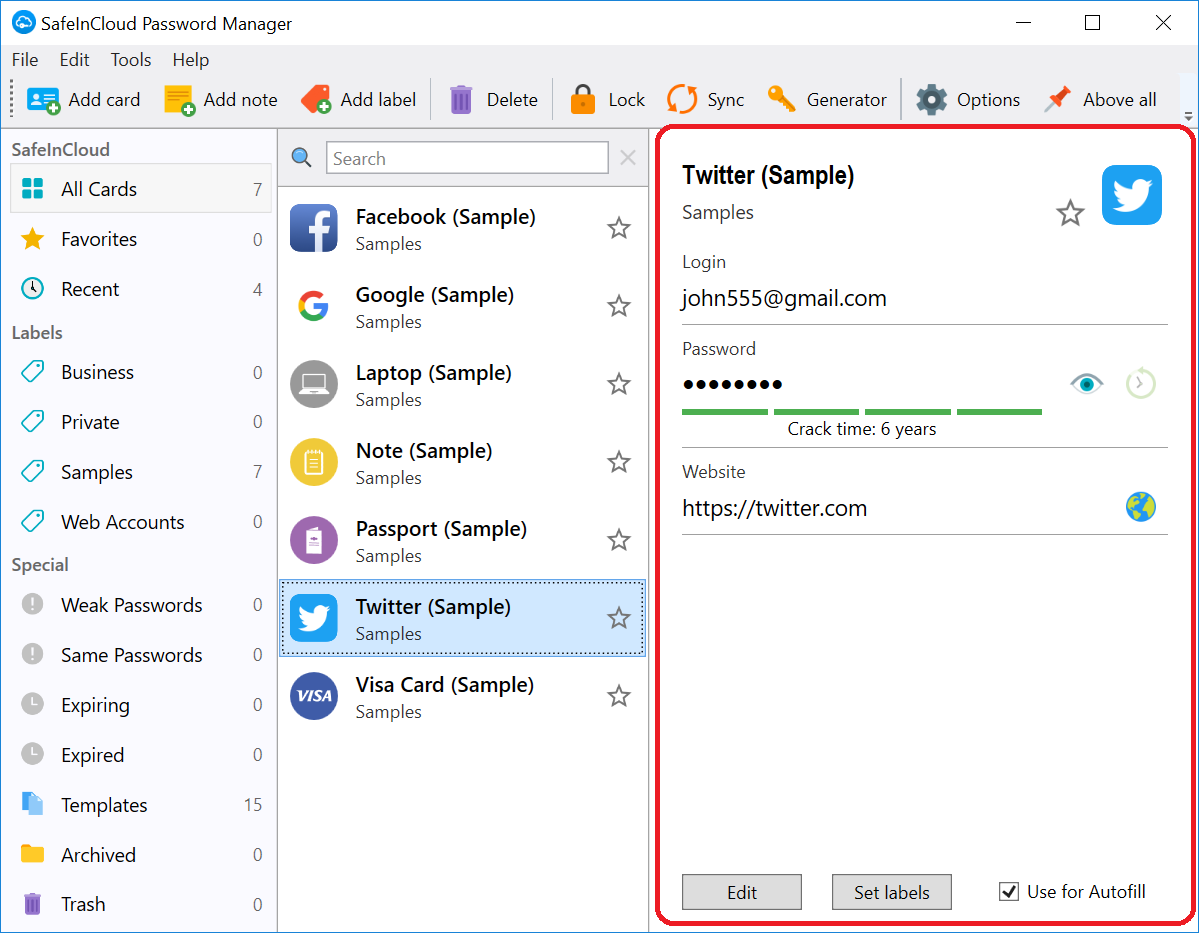Open the Expiring cards list
Viewport: 1199px width, 933px height.
[141, 704]
